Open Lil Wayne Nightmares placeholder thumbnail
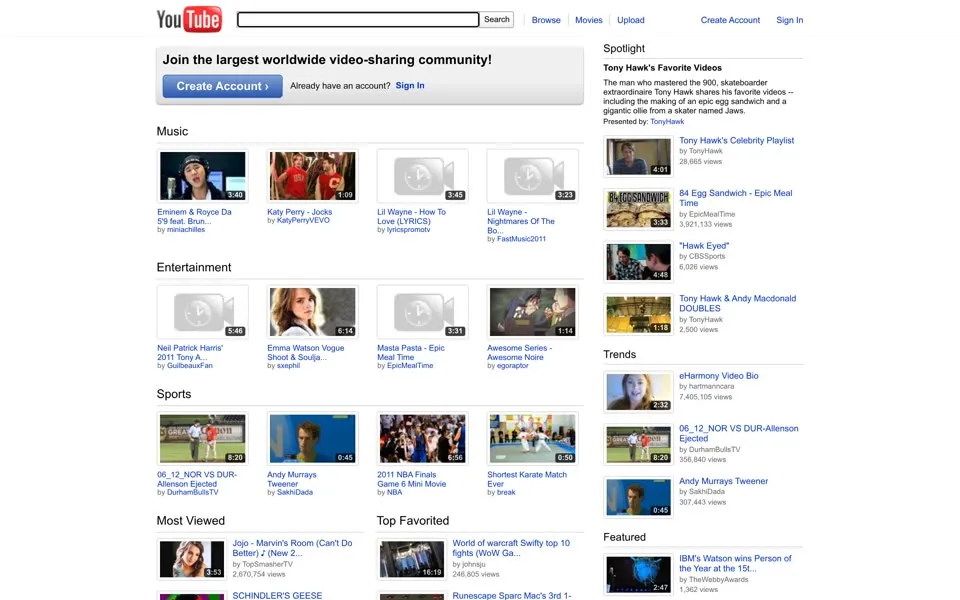The width and height of the screenshot is (960, 600). pyautogui.click(x=532, y=176)
